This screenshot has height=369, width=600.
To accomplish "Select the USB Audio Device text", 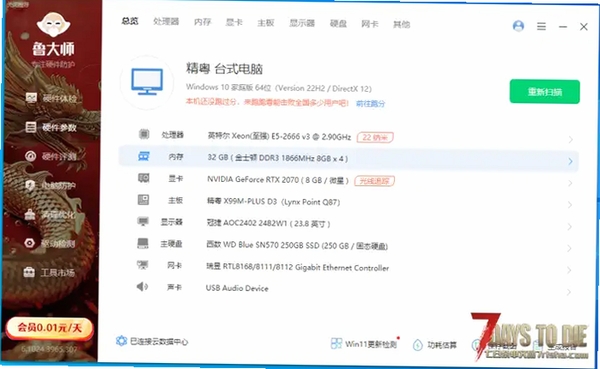I will pyautogui.click(x=237, y=288).
